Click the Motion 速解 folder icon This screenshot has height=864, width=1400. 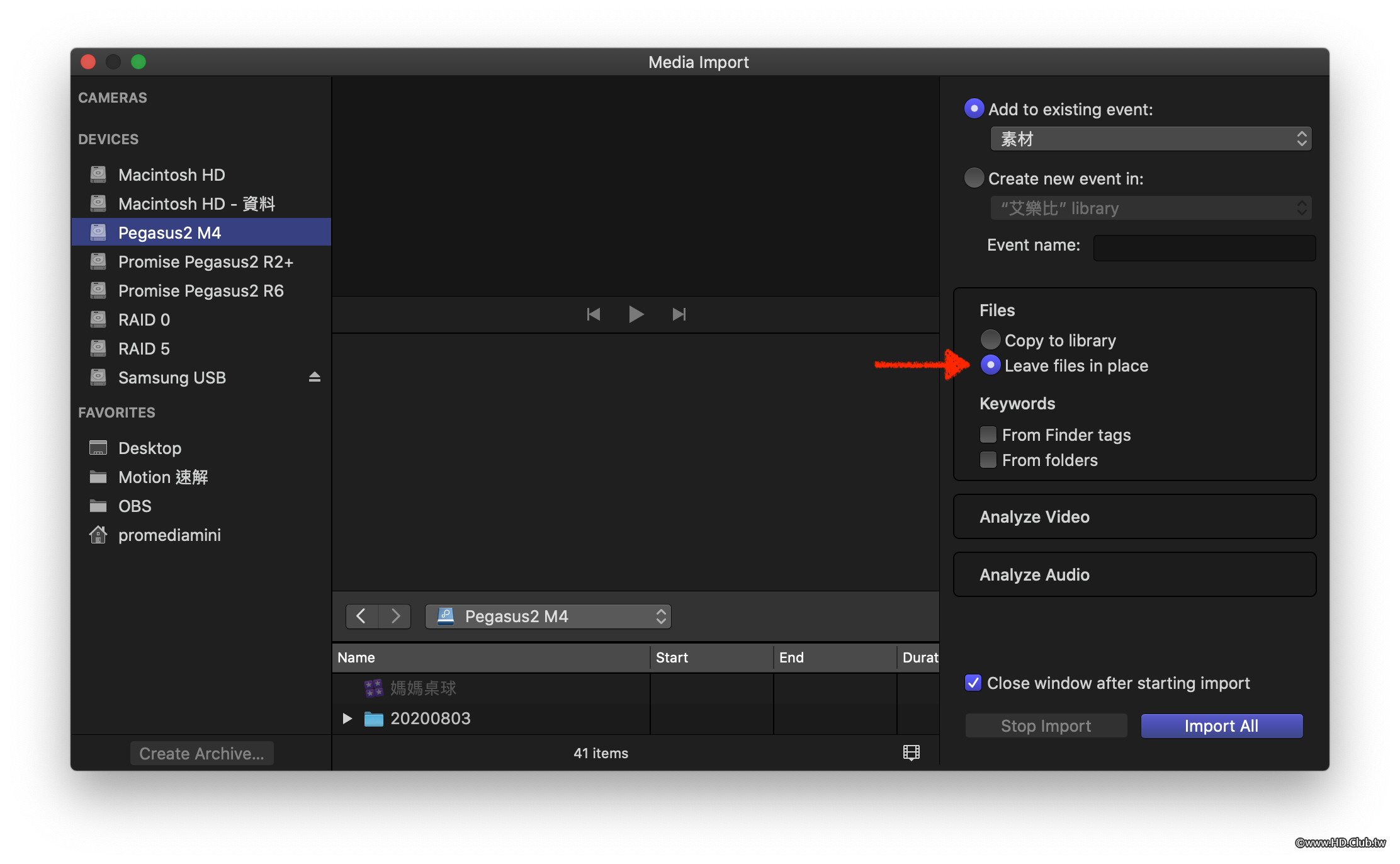(x=98, y=477)
